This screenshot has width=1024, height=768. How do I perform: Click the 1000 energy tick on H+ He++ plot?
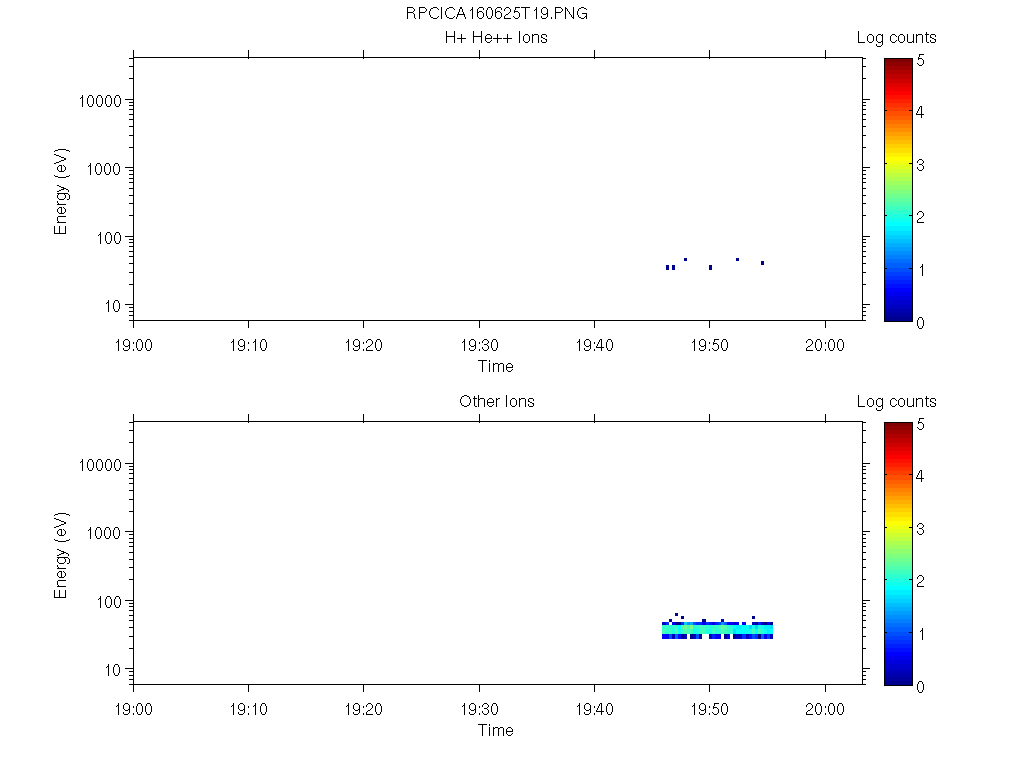[104, 169]
